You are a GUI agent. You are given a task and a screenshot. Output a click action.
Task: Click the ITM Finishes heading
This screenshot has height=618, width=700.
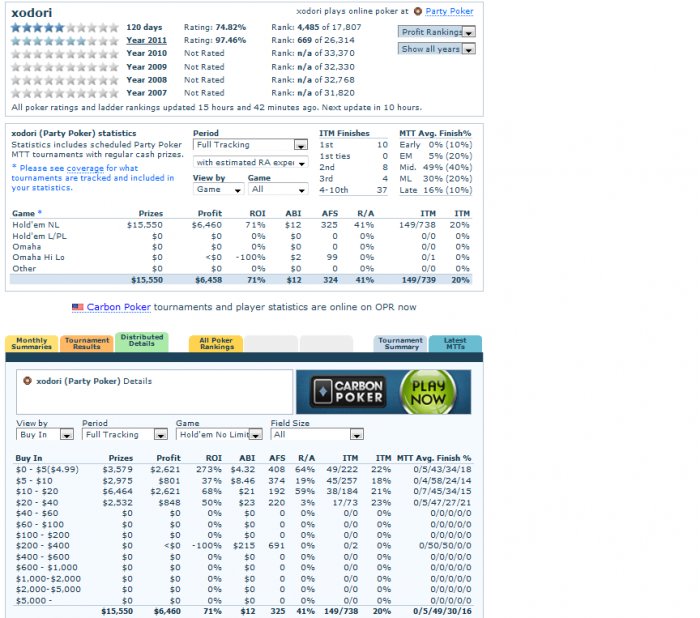tap(344, 133)
